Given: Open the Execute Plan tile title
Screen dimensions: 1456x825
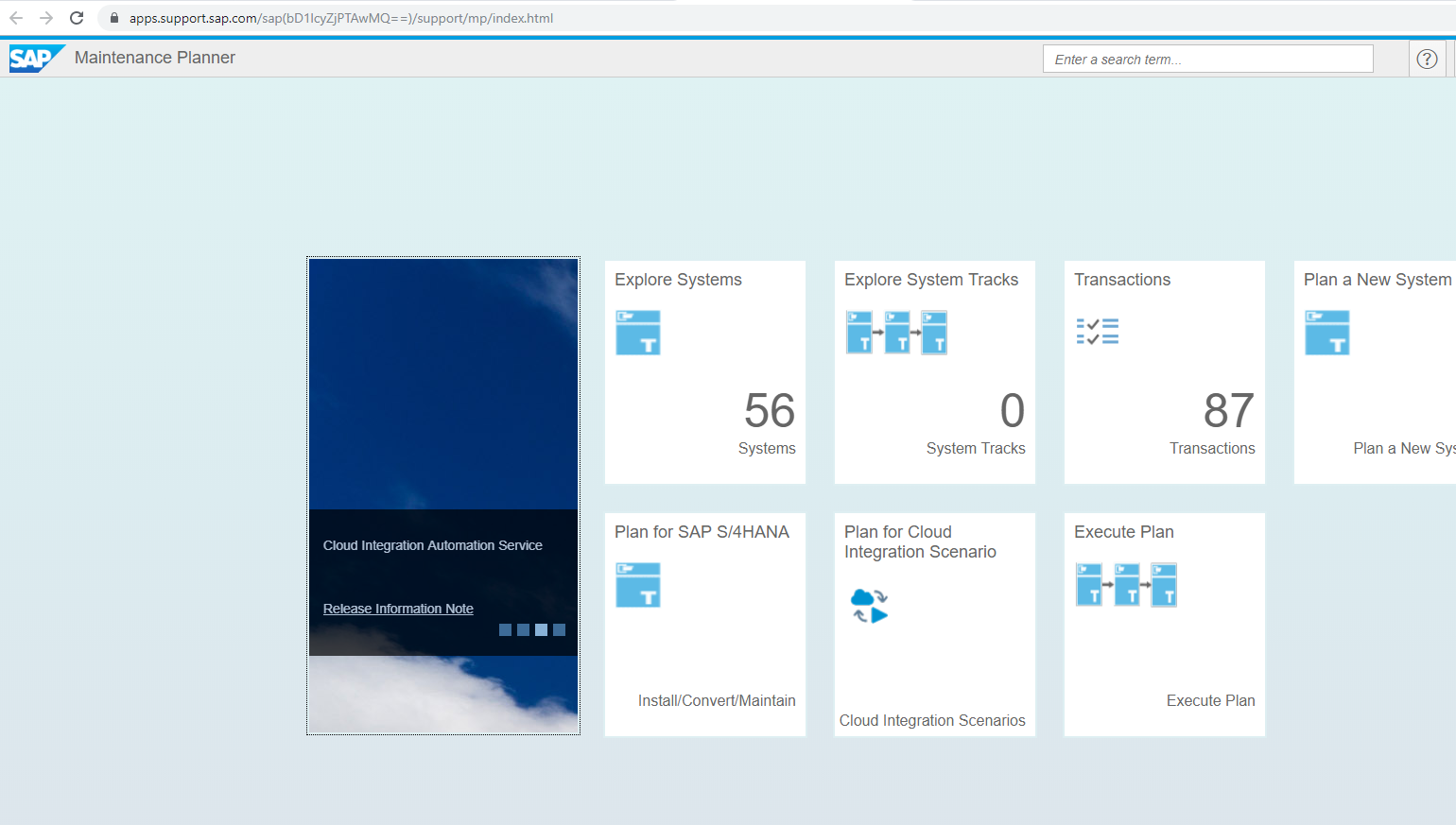Looking at the screenshot, I should (x=1124, y=532).
